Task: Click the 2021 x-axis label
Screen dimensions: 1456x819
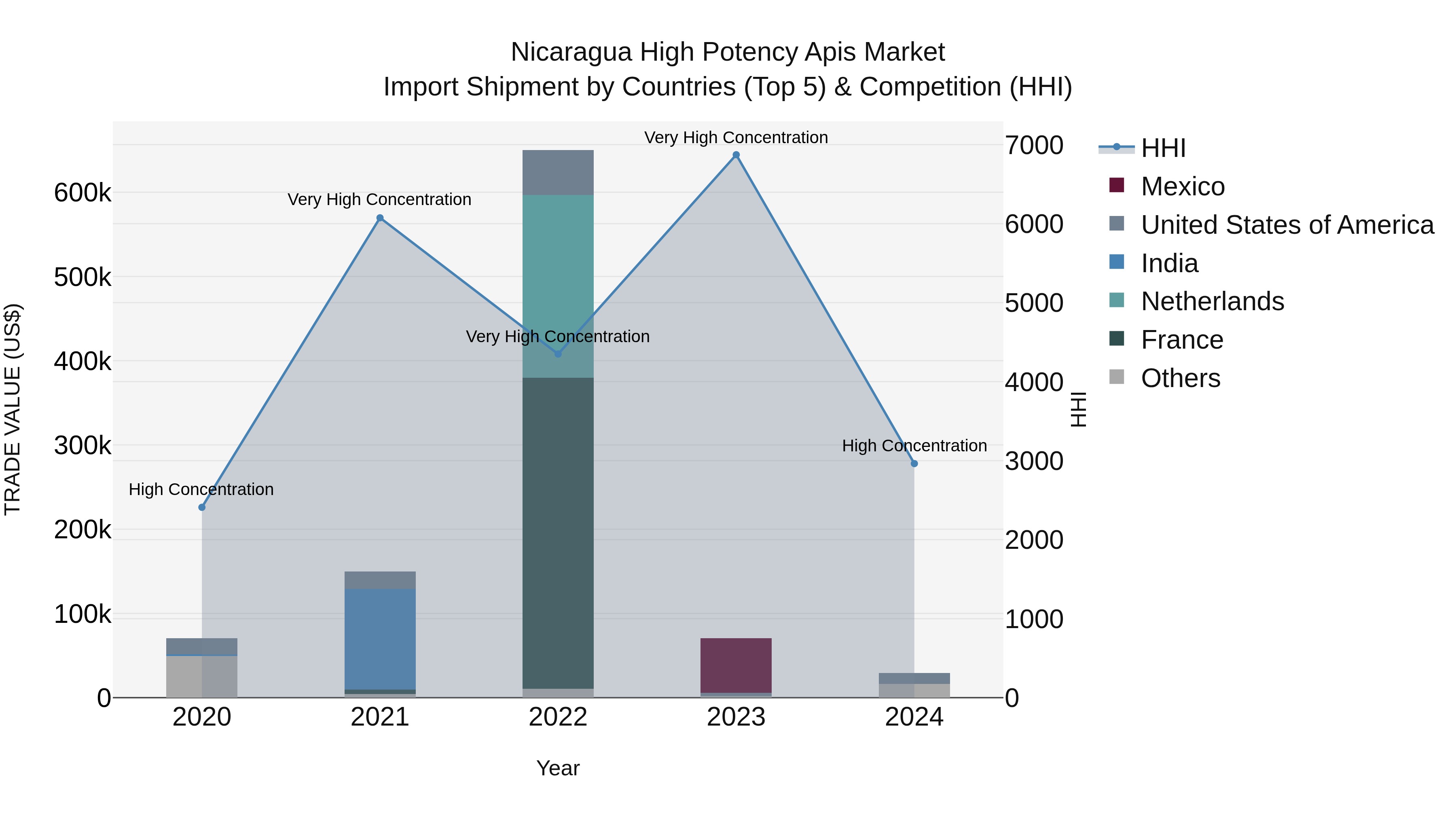Action: pyautogui.click(x=380, y=717)
